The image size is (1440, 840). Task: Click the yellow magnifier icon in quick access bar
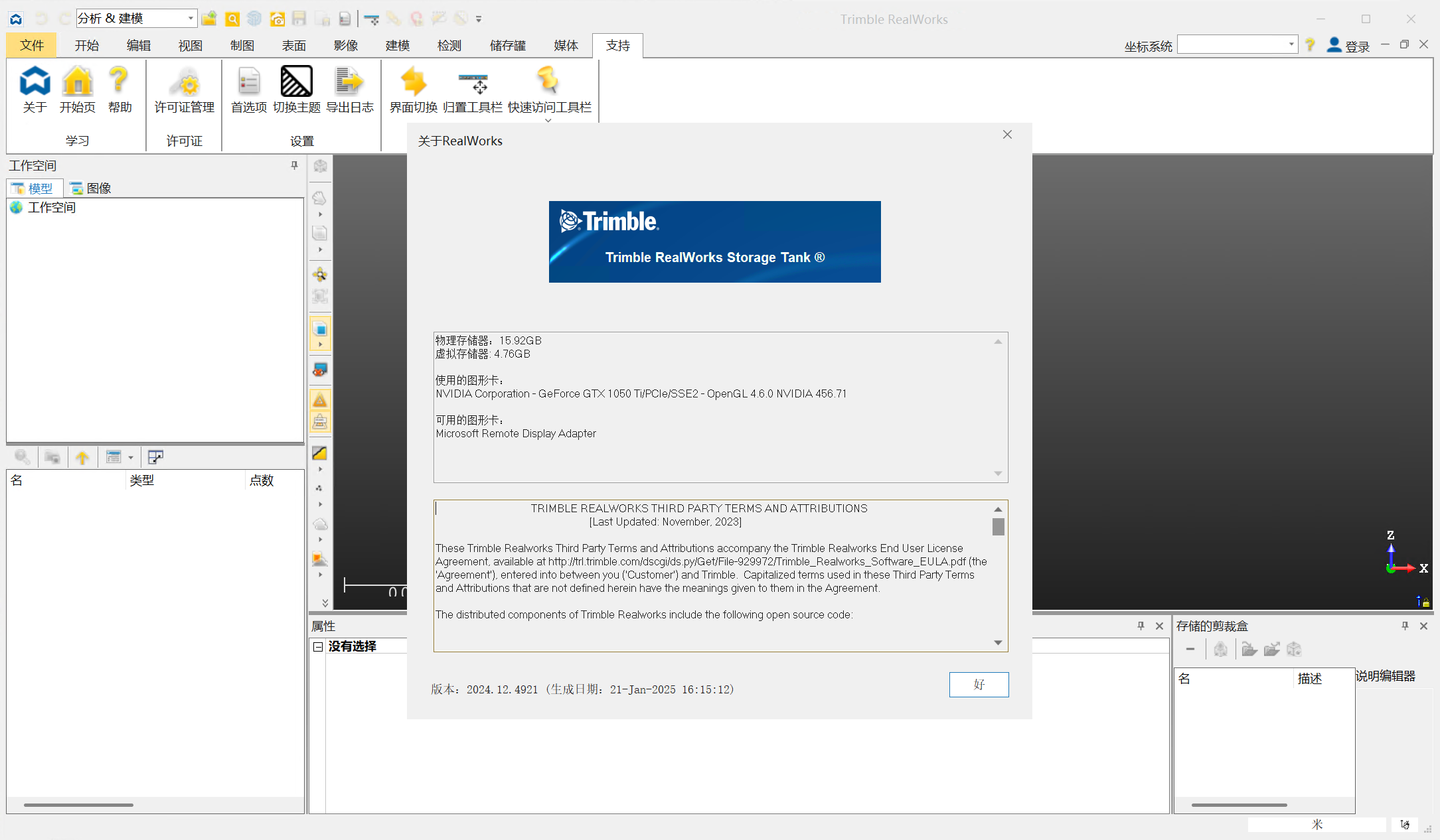tap(232, 19)
